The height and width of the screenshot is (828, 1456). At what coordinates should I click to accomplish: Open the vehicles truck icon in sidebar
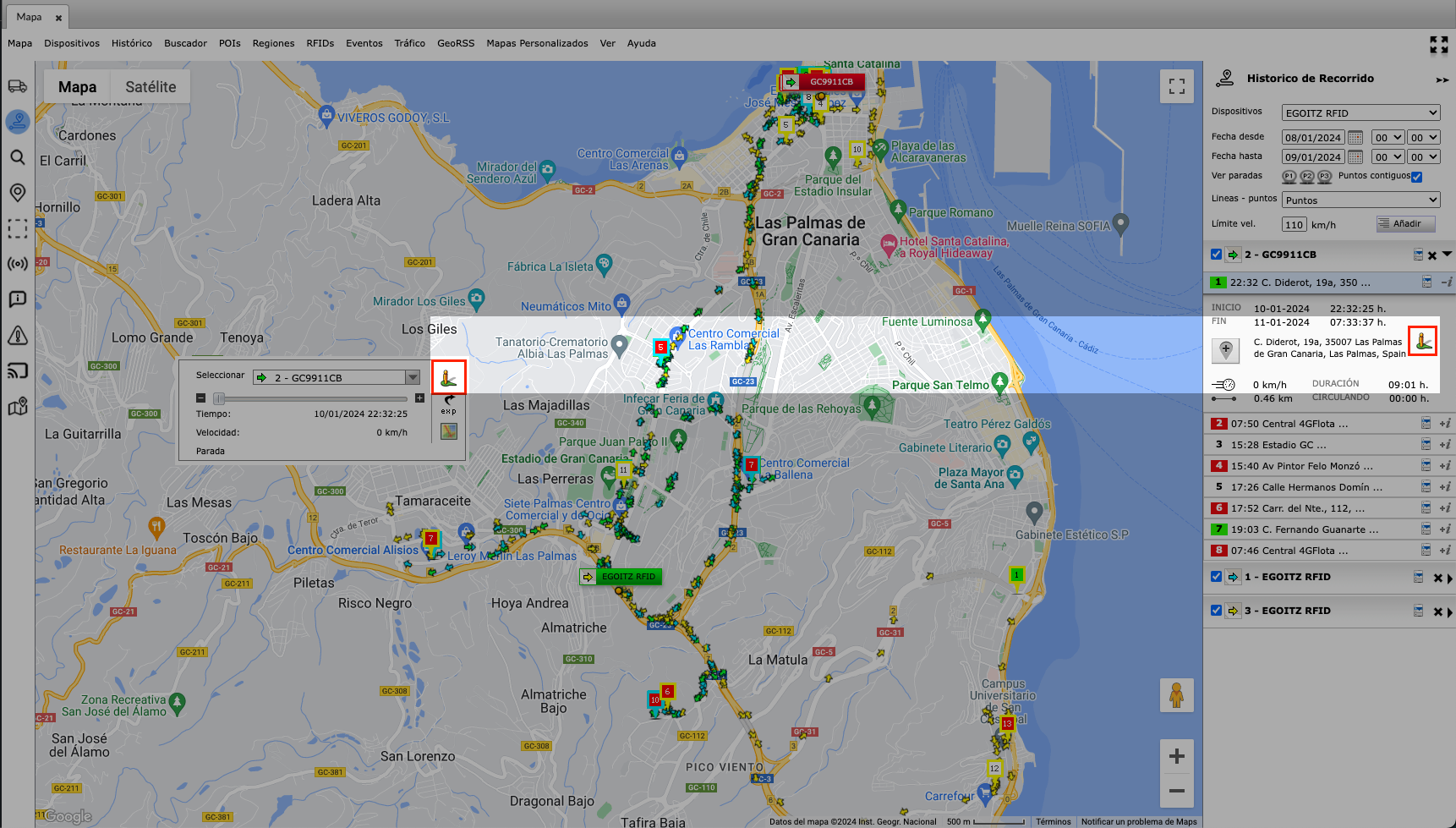tap(17, 86)
